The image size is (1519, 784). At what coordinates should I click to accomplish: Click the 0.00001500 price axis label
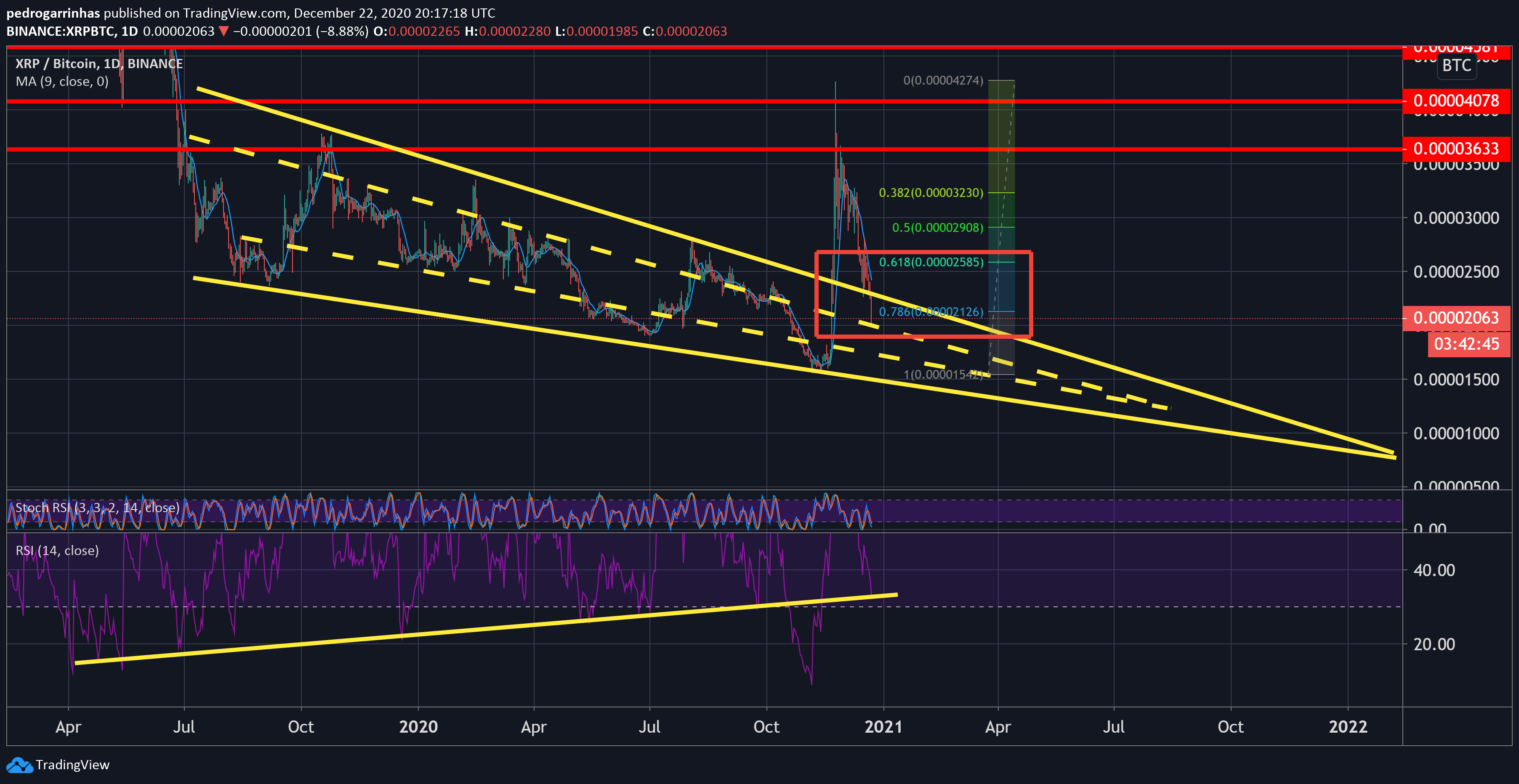(1456, 380)
